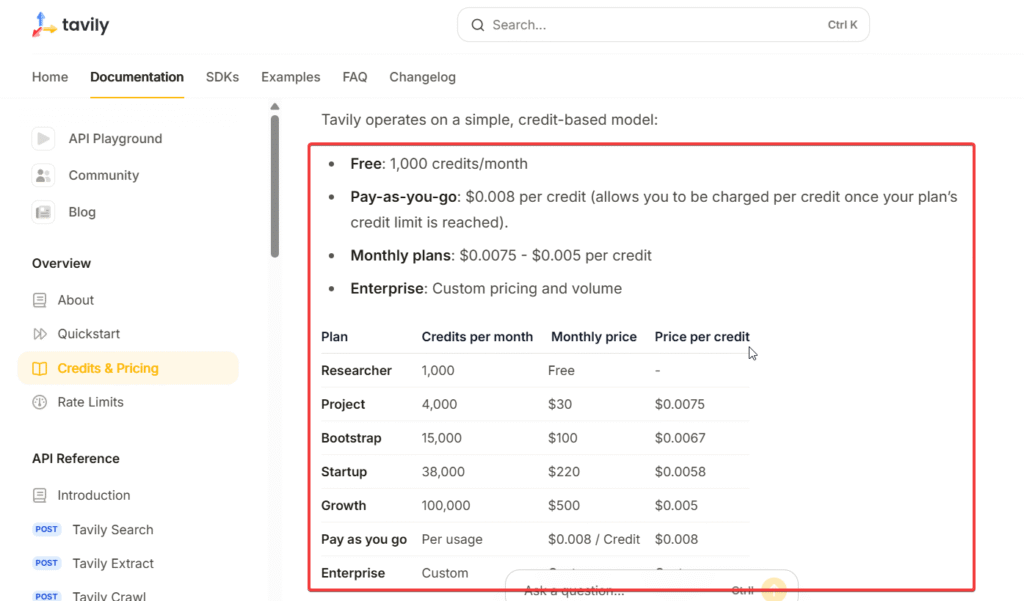The height and width of the screenshot is (601, 1024).
Task: Click the Community people icon
Action: pos(43,176)
